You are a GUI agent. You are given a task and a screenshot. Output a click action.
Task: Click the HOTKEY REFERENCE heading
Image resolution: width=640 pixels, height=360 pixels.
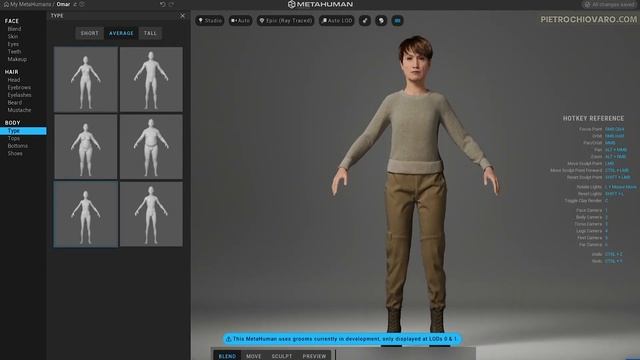point(593,118)
